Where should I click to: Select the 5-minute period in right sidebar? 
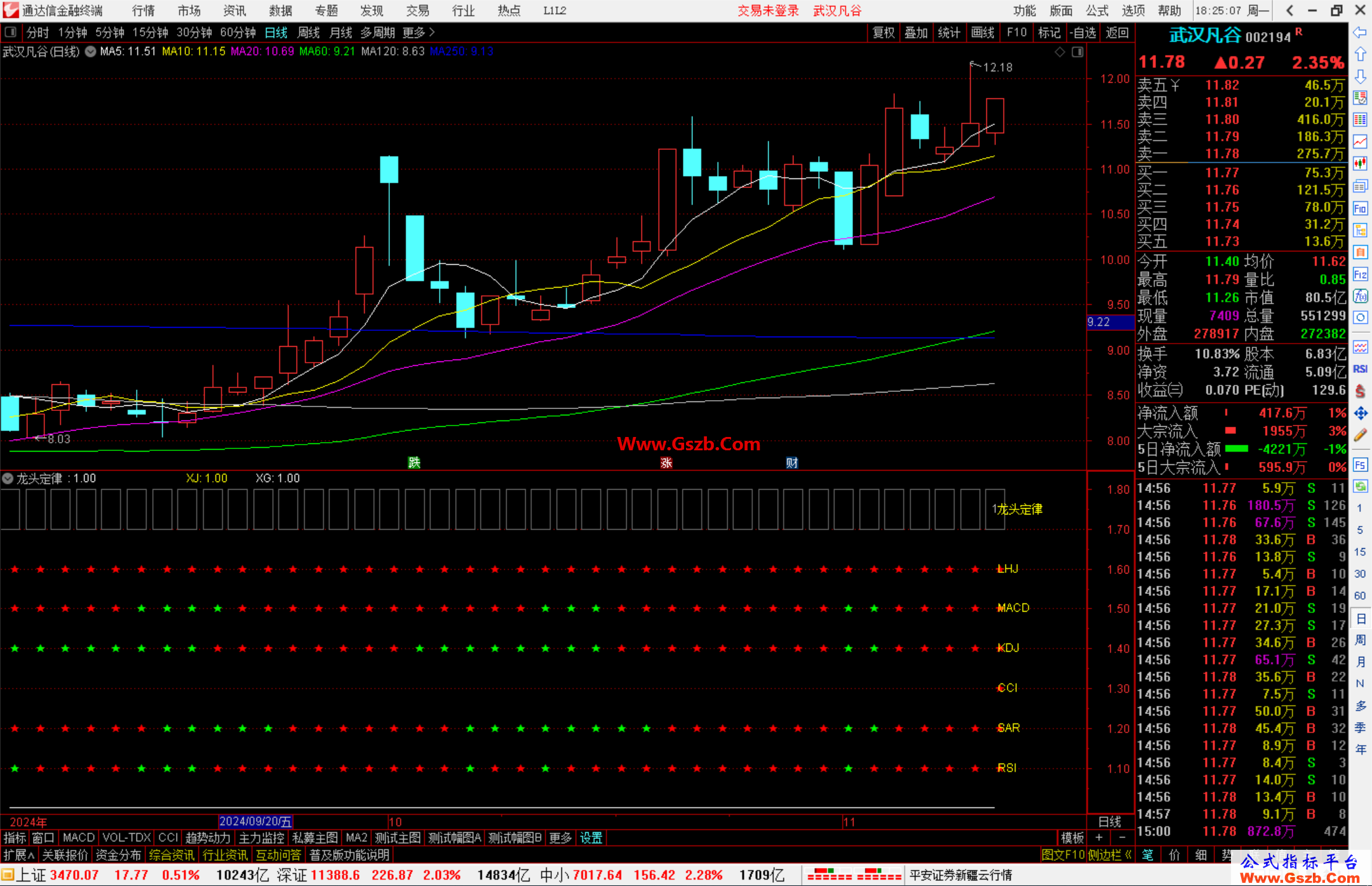click(x=1360, y=530)
